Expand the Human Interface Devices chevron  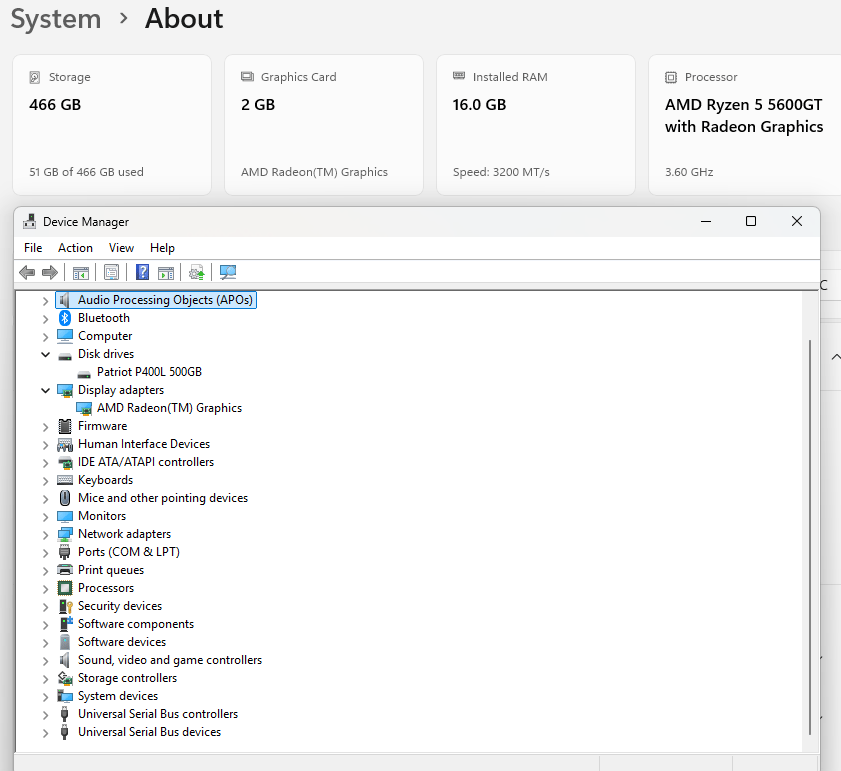[x=46, y=445]
